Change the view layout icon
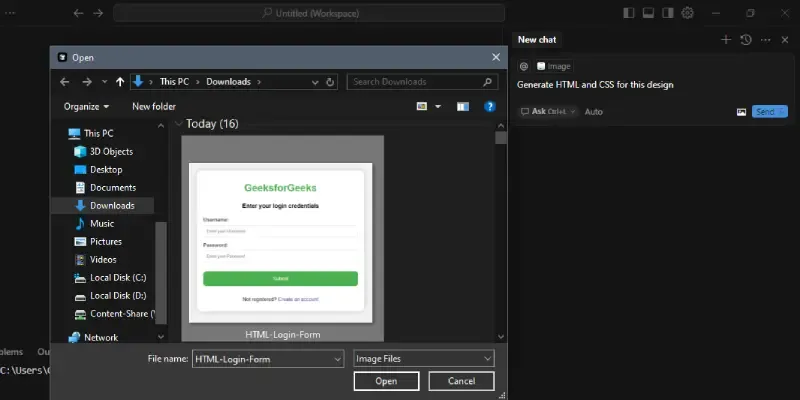Viewport: 800px width, 400px height. 421,107
